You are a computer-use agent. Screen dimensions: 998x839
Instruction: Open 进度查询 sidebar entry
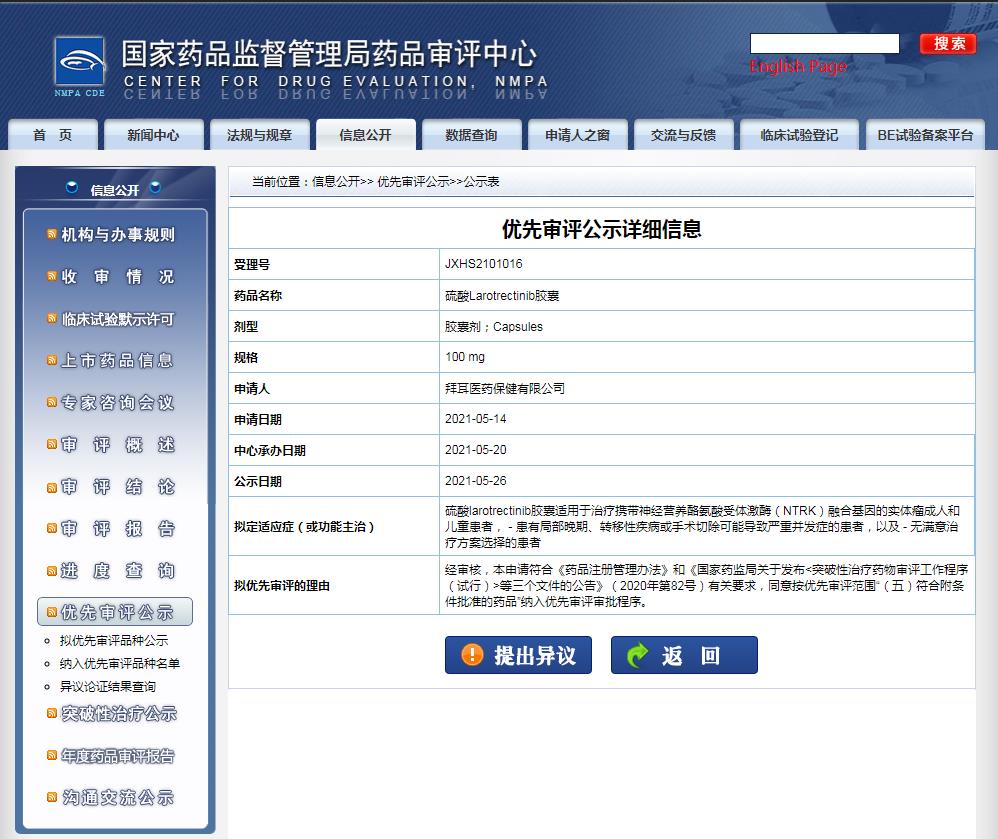coord(118,571)
